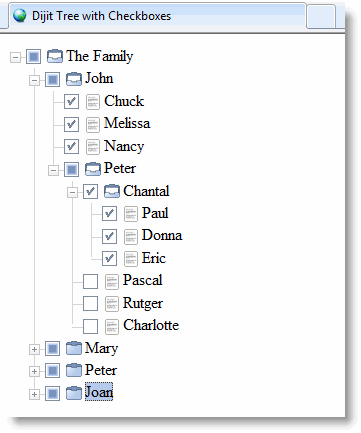Click the globe icon in the browser tab

tap(19, 15)
